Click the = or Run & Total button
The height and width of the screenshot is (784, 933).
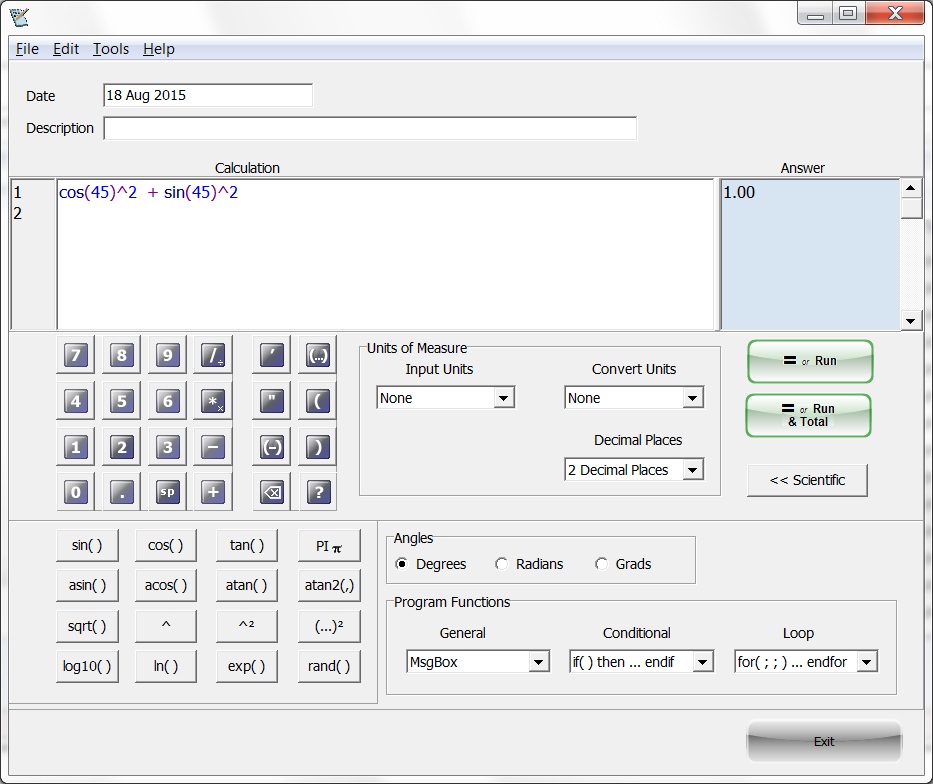808,415
